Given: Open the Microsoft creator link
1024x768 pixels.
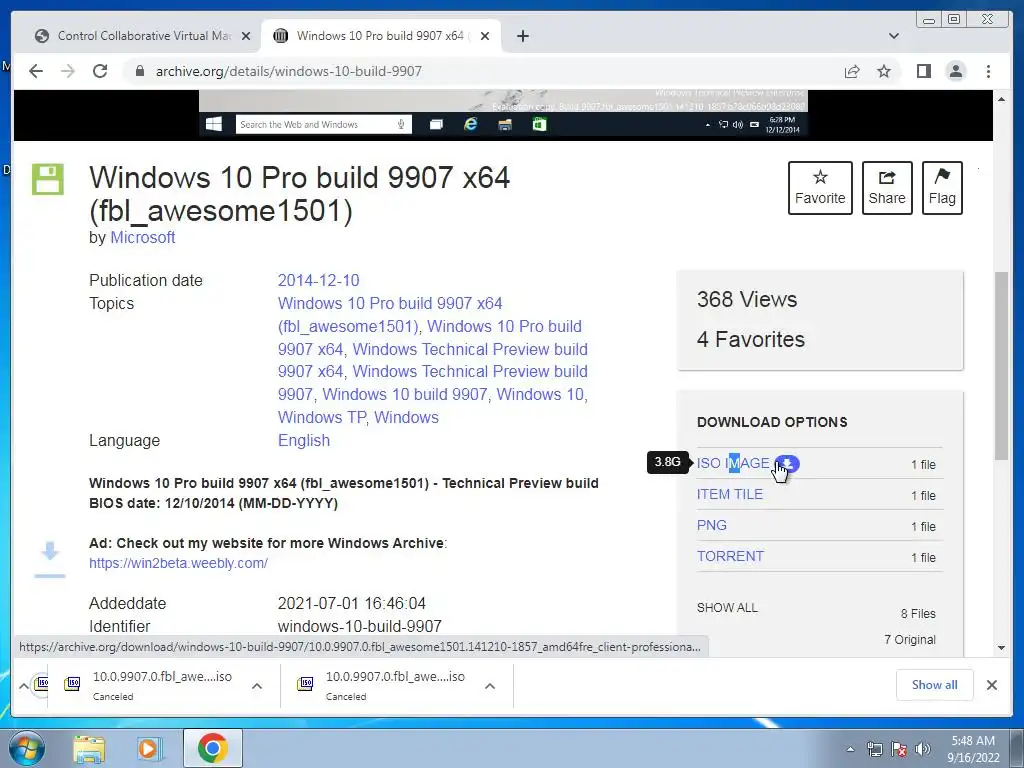Looking at the screenshot, I should click(x=142, y=238).
